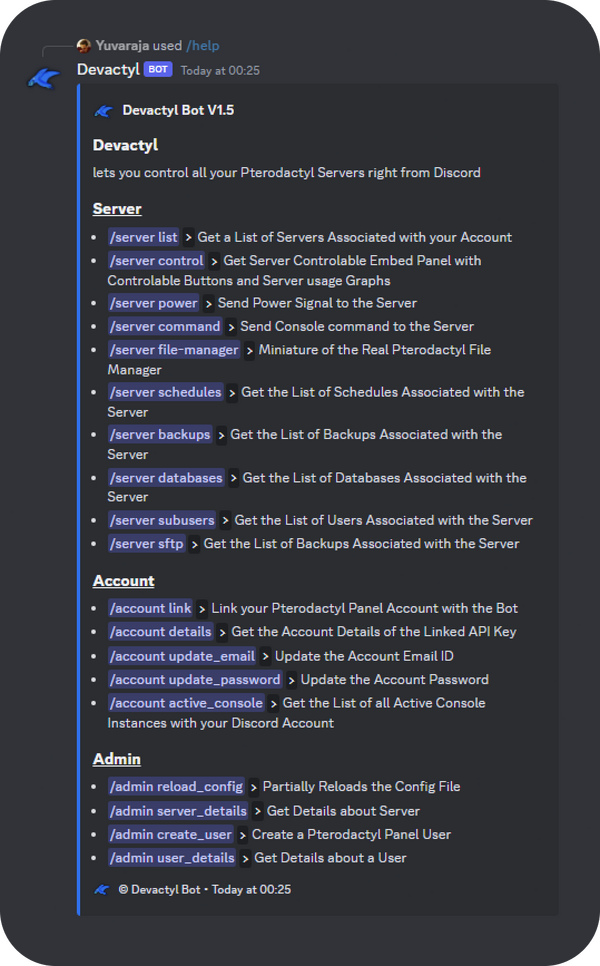Click the /server databases command pill
The image size is (600, 966).
(164, 477)
